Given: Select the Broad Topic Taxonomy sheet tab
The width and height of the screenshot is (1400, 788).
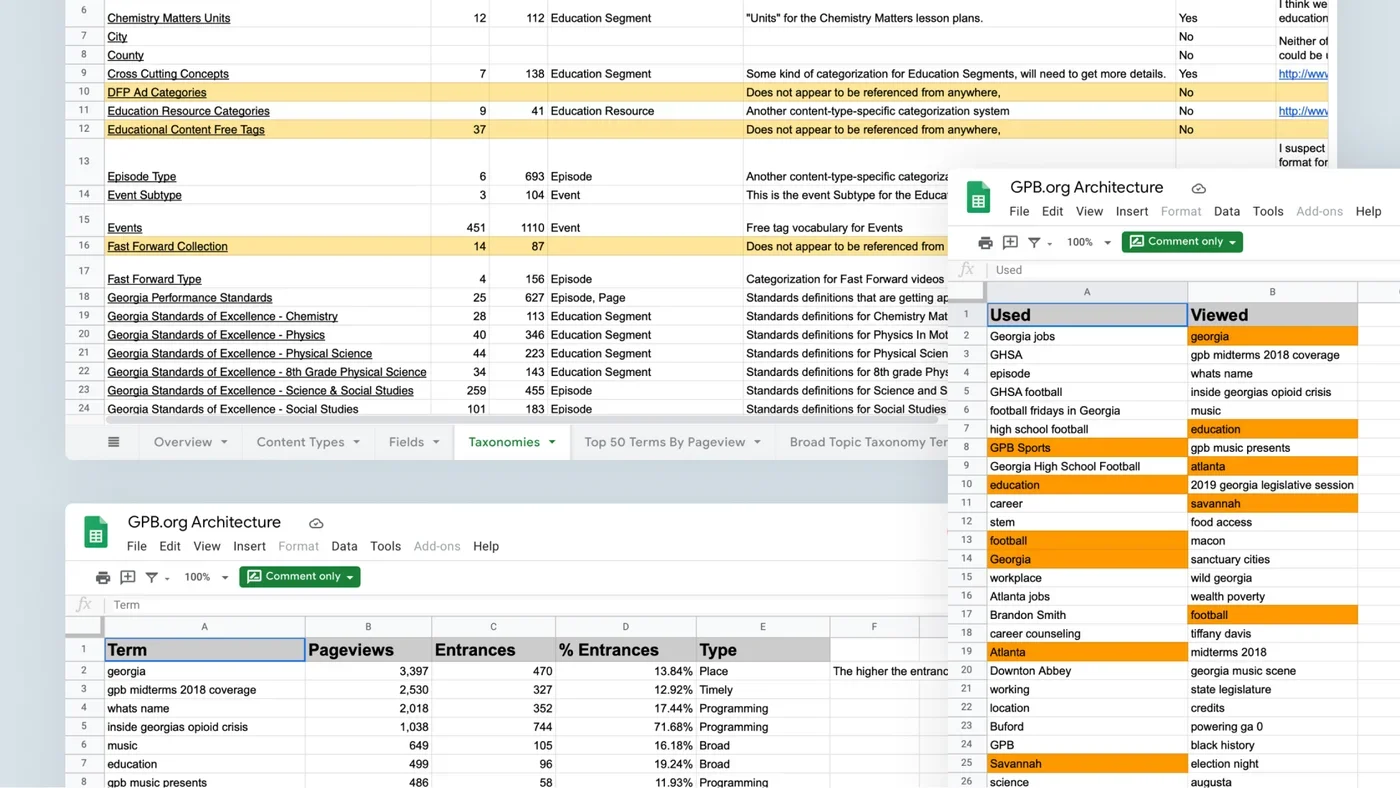Looking at the screenshot, I should (x=868, y=442).
